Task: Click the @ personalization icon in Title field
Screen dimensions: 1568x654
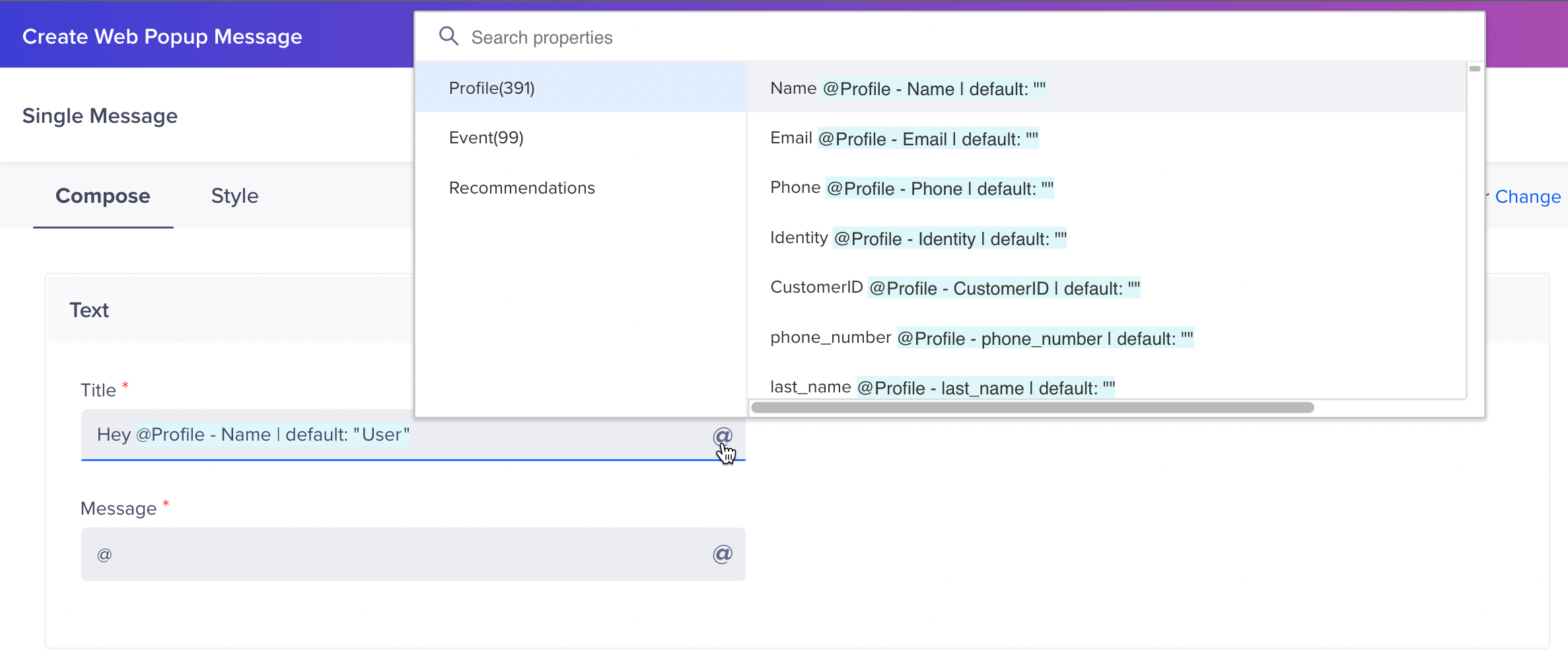Action: 723,436
